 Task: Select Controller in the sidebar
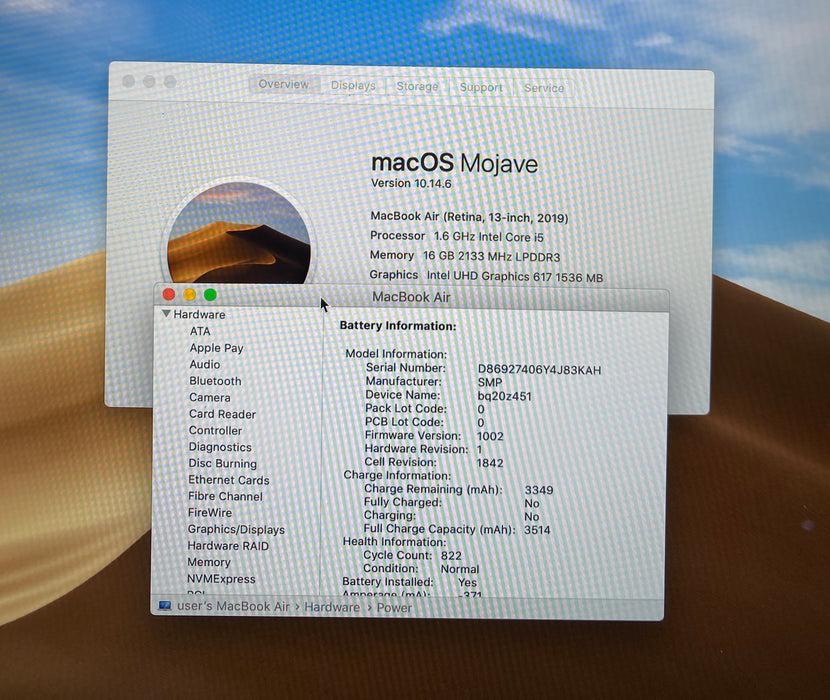pyautogui.click(x=215, y=430)
